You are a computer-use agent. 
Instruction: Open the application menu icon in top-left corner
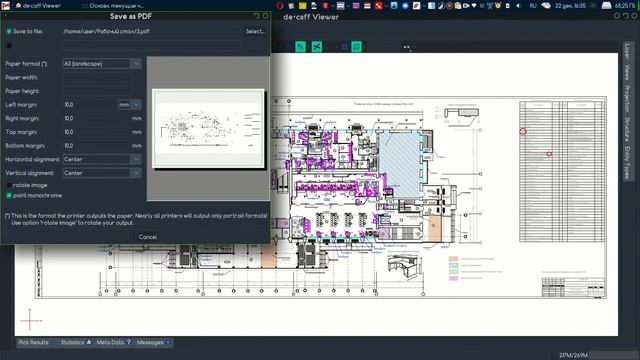pos(5,5)
